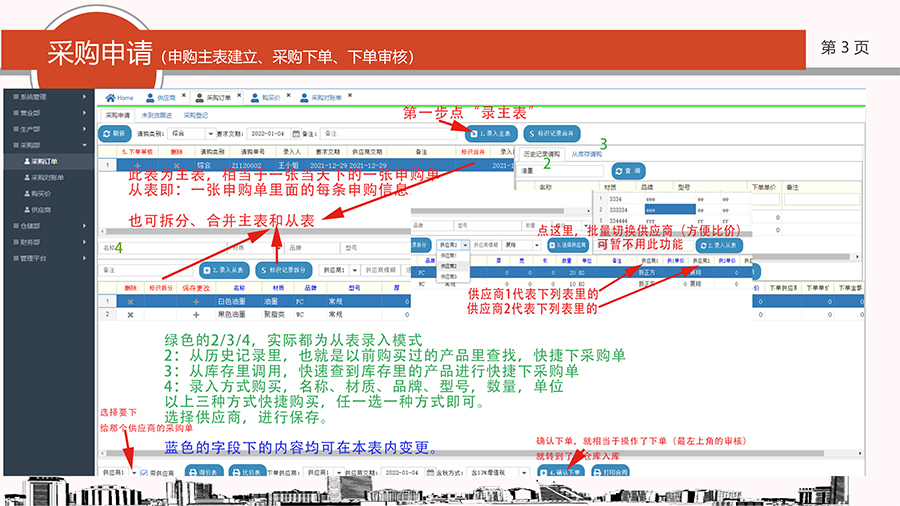Click the 标识记录拆分 button
Viewport: 900px width, 506px height.
tap(284, 270)
